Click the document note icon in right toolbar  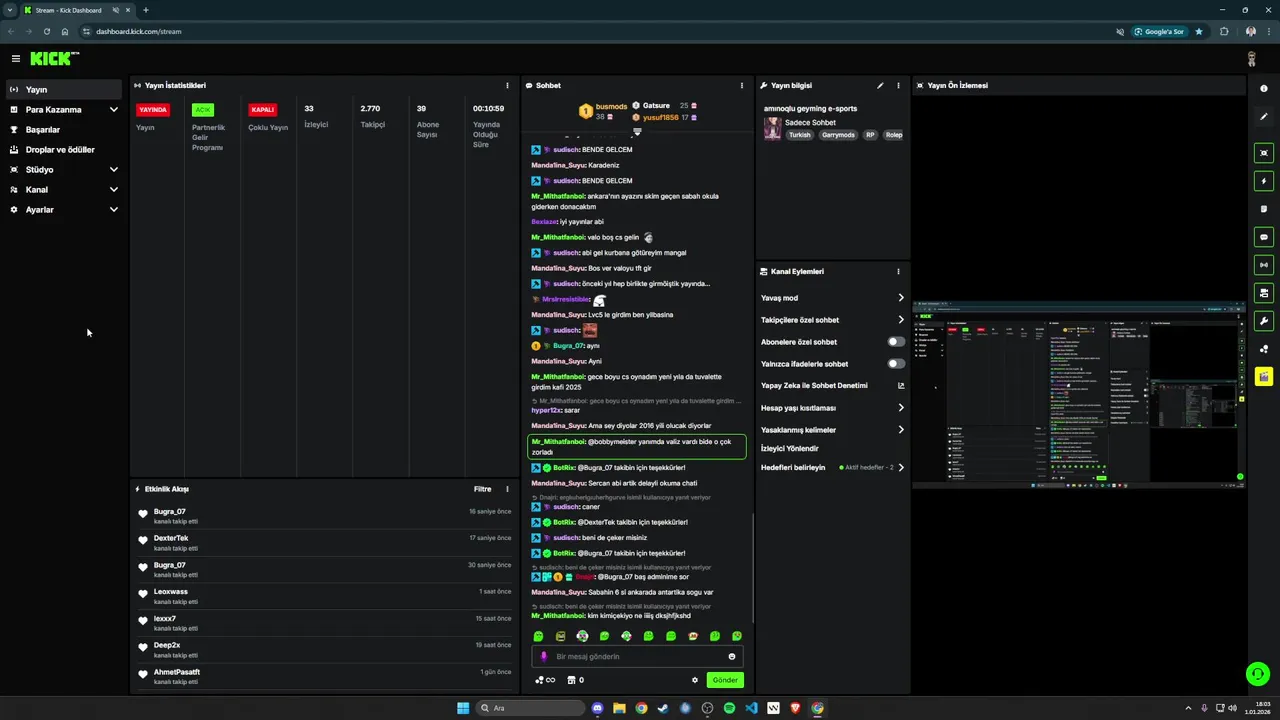tap(1264, 209)
